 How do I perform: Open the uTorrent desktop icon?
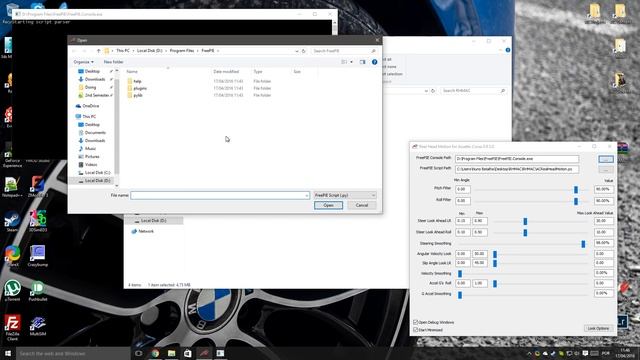coord(12,291)
